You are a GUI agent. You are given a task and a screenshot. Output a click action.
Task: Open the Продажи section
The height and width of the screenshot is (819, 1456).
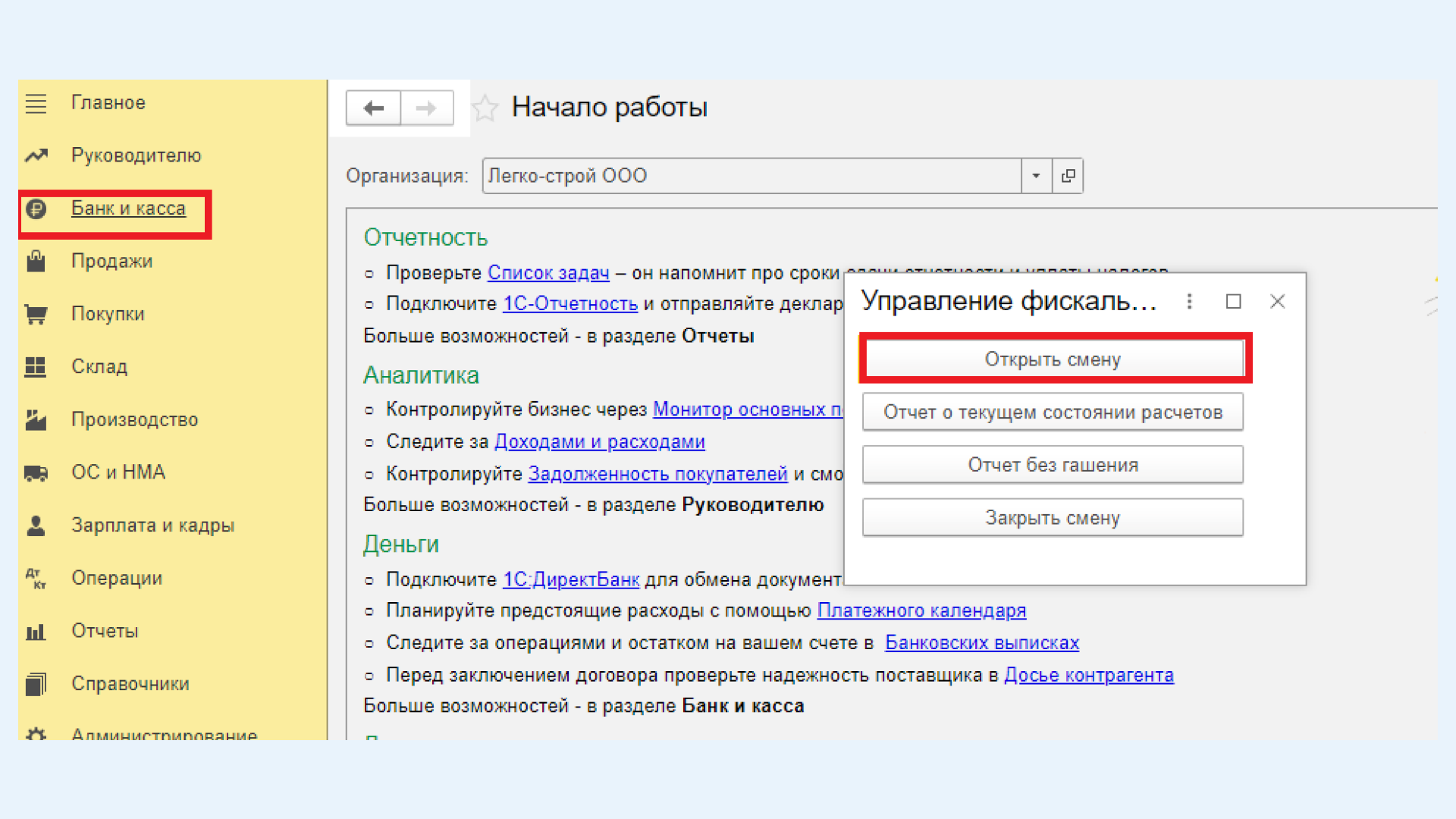coord(112,262)
